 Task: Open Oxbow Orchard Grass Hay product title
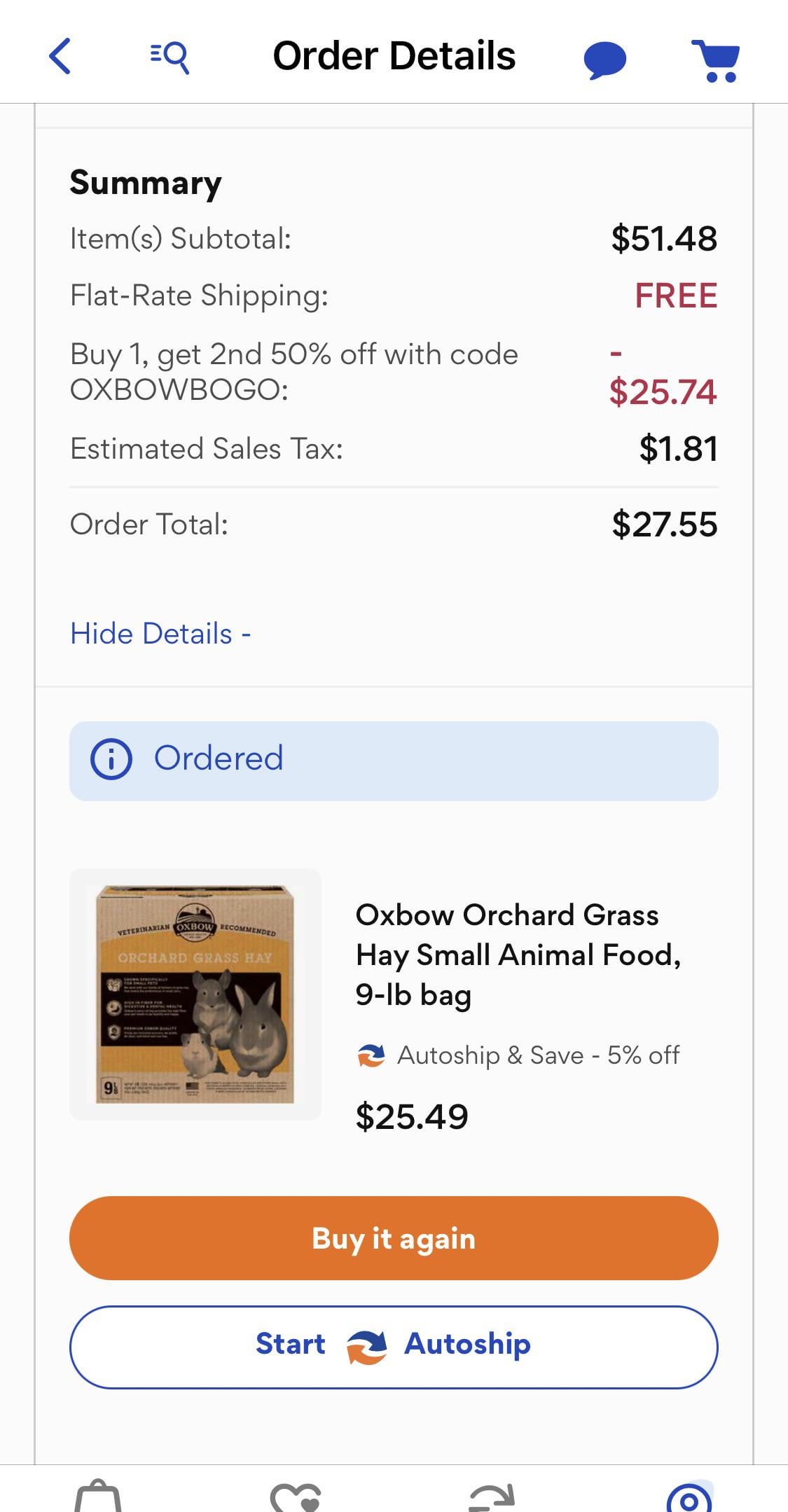(x=518, y=955)
